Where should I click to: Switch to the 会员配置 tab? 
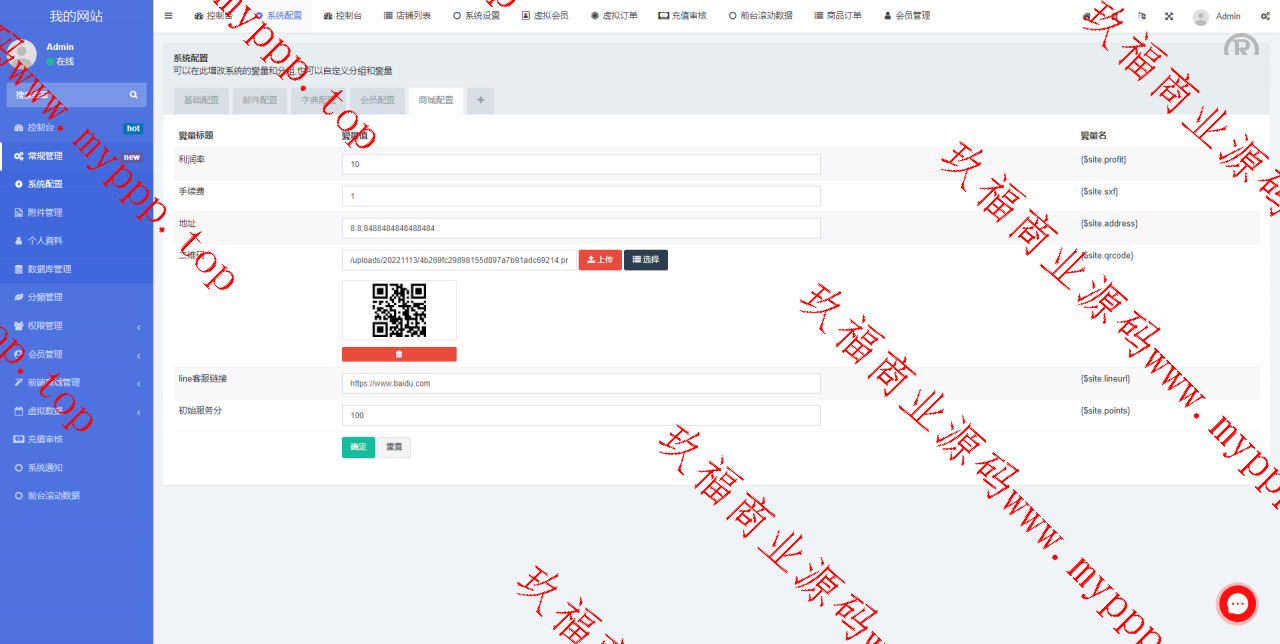tap(377, 100)
